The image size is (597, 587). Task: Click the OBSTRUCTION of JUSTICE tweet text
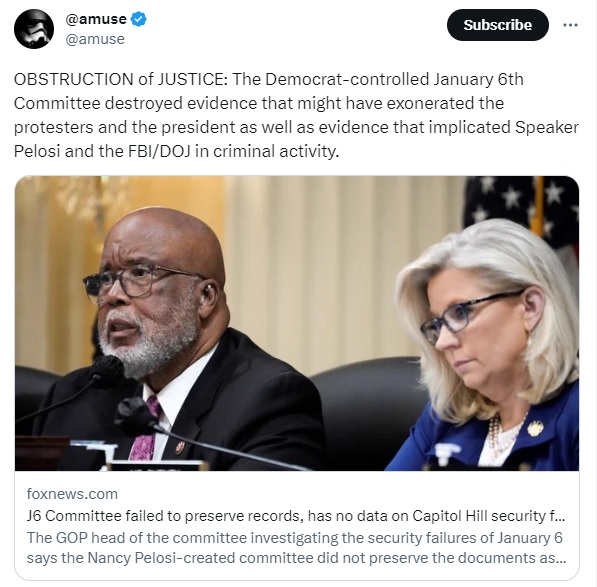click(x=296, y=115)
